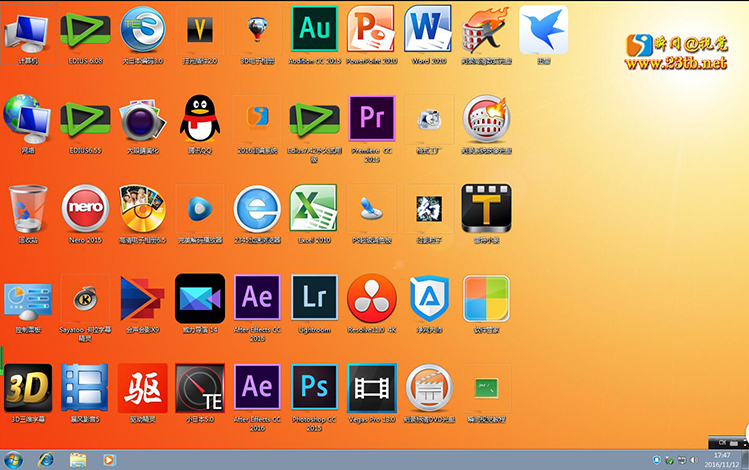Select the DaVinci Resolve icon
Image resolution: width=749 pixels, height=470 pixels.
(x=372, y=298)
